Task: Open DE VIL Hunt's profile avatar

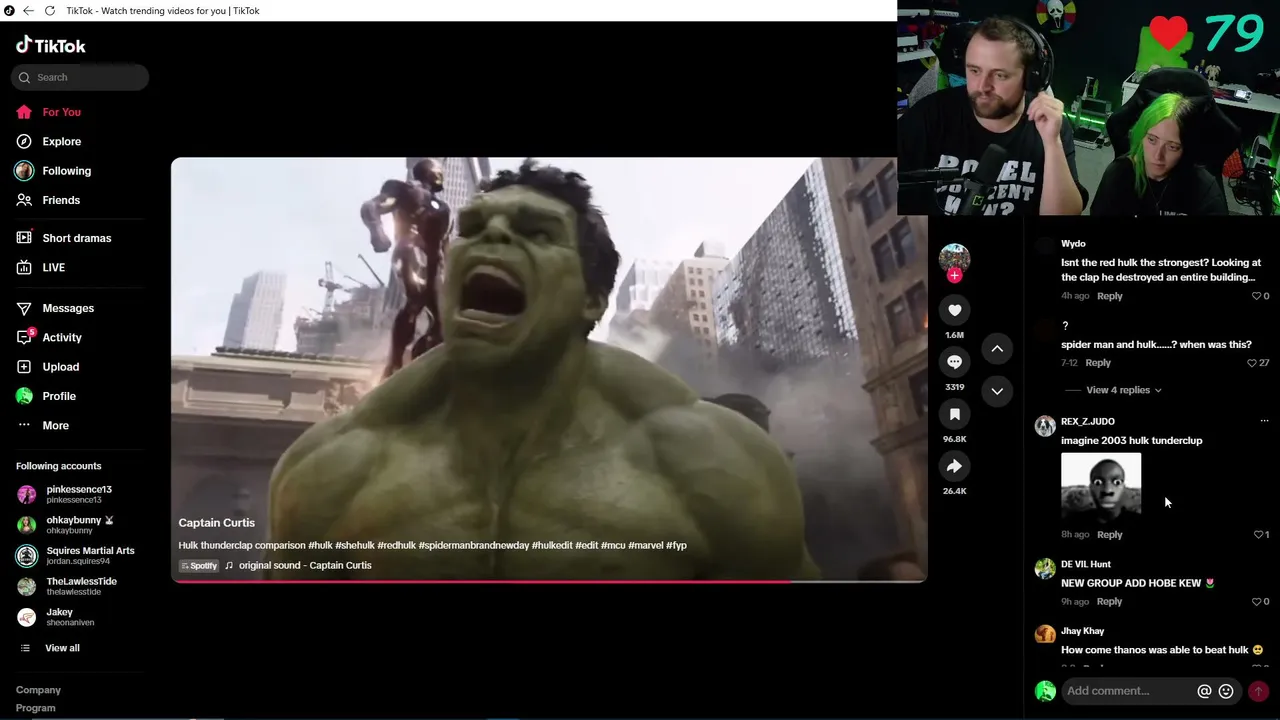Action: tap(1045, 569)
